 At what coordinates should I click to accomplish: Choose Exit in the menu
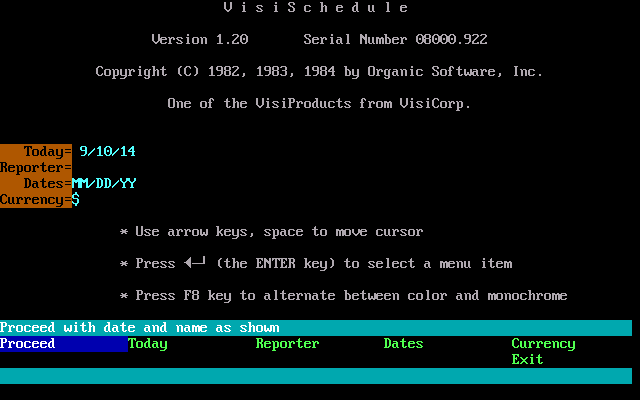pos(527,359)
